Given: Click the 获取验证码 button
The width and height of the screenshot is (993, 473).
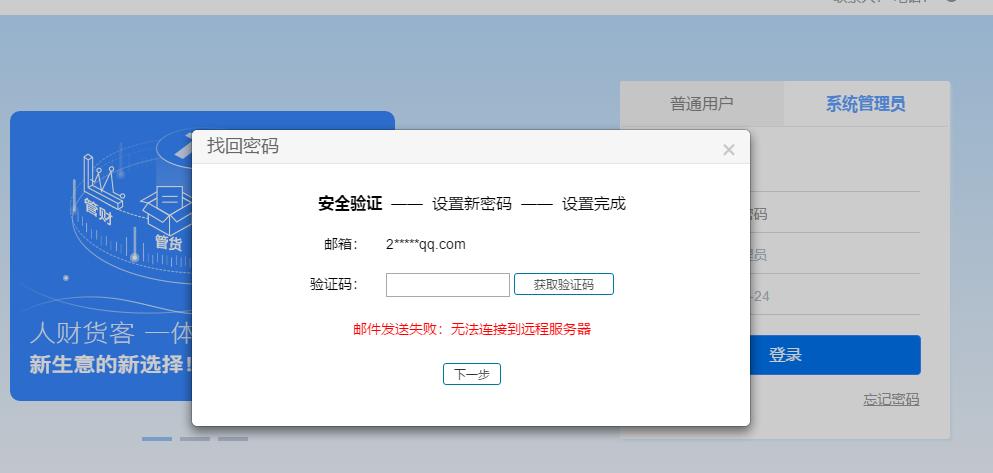Looking at the screenshot, I should pos(564,284).
